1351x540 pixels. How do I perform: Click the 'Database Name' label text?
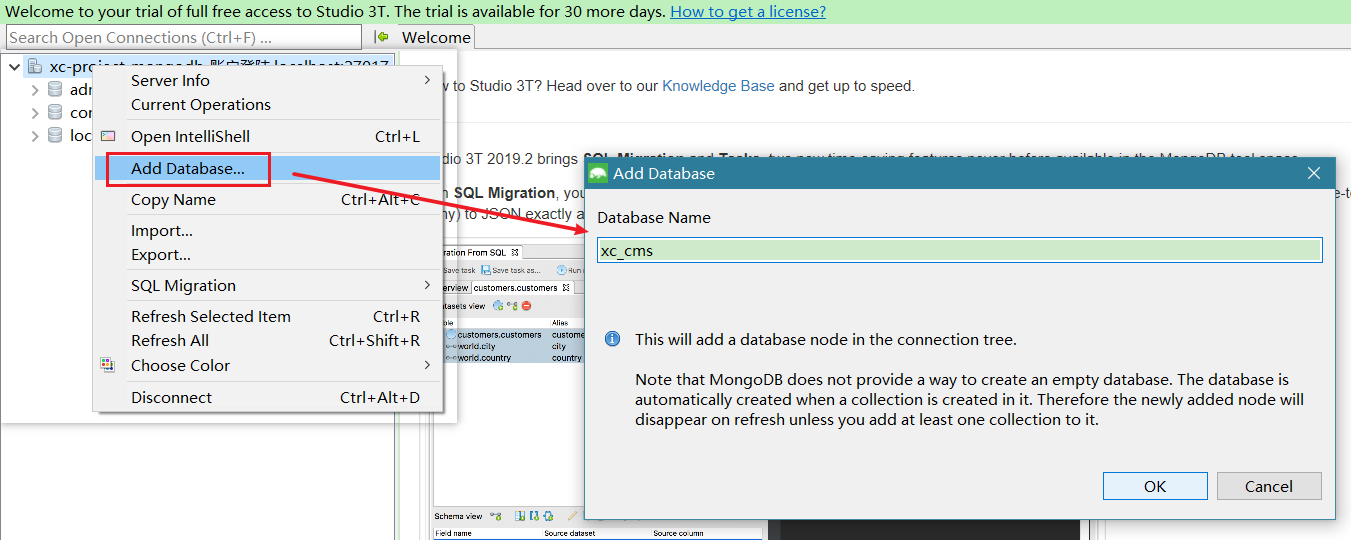(654, 217)
